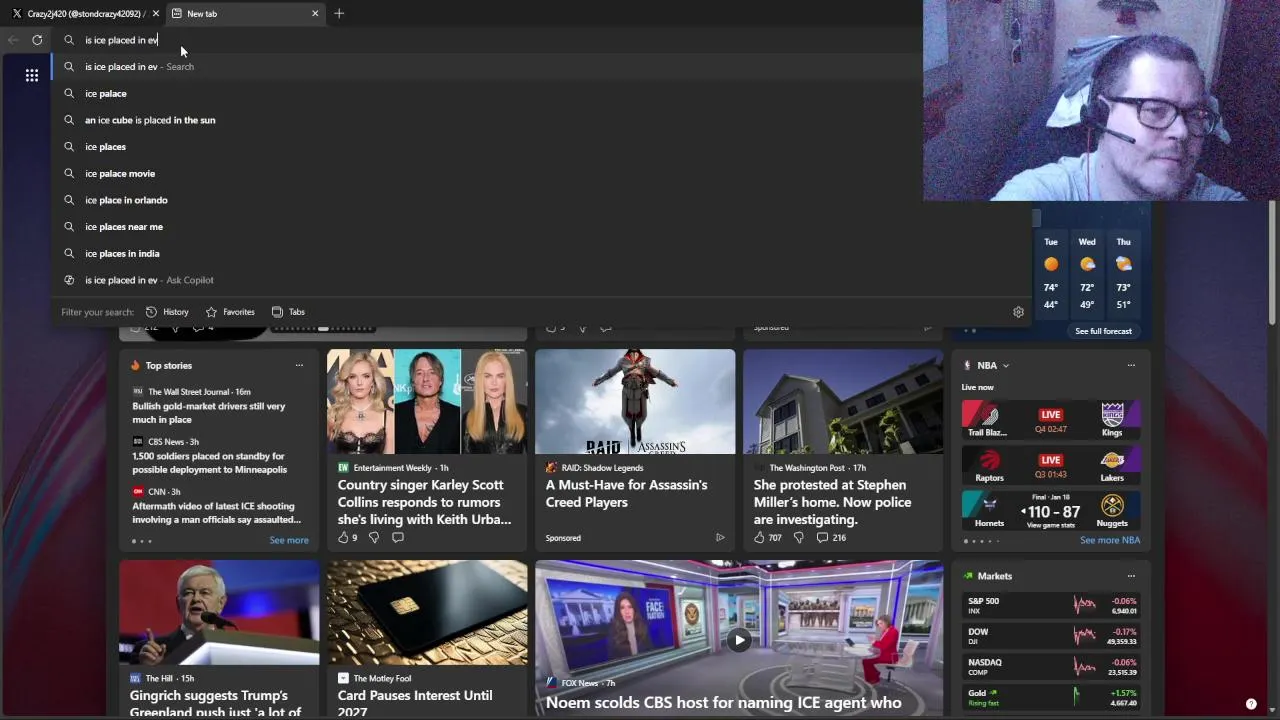Choose 'is ice placed in ev - Search' suggestion

[487, 67]
